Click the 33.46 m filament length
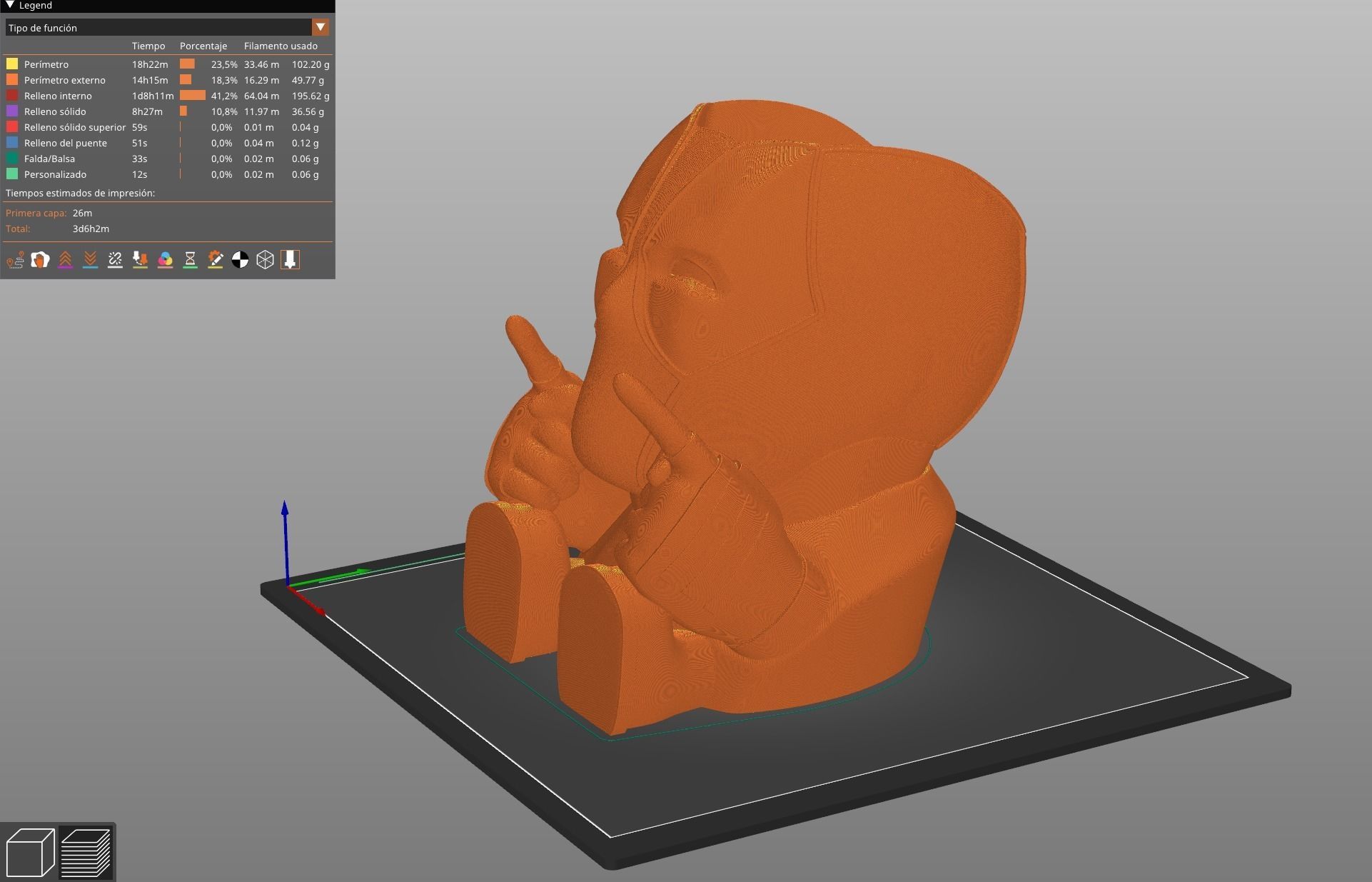The height and width of the screenshot is (882, 1372). (x=261, y=64)
